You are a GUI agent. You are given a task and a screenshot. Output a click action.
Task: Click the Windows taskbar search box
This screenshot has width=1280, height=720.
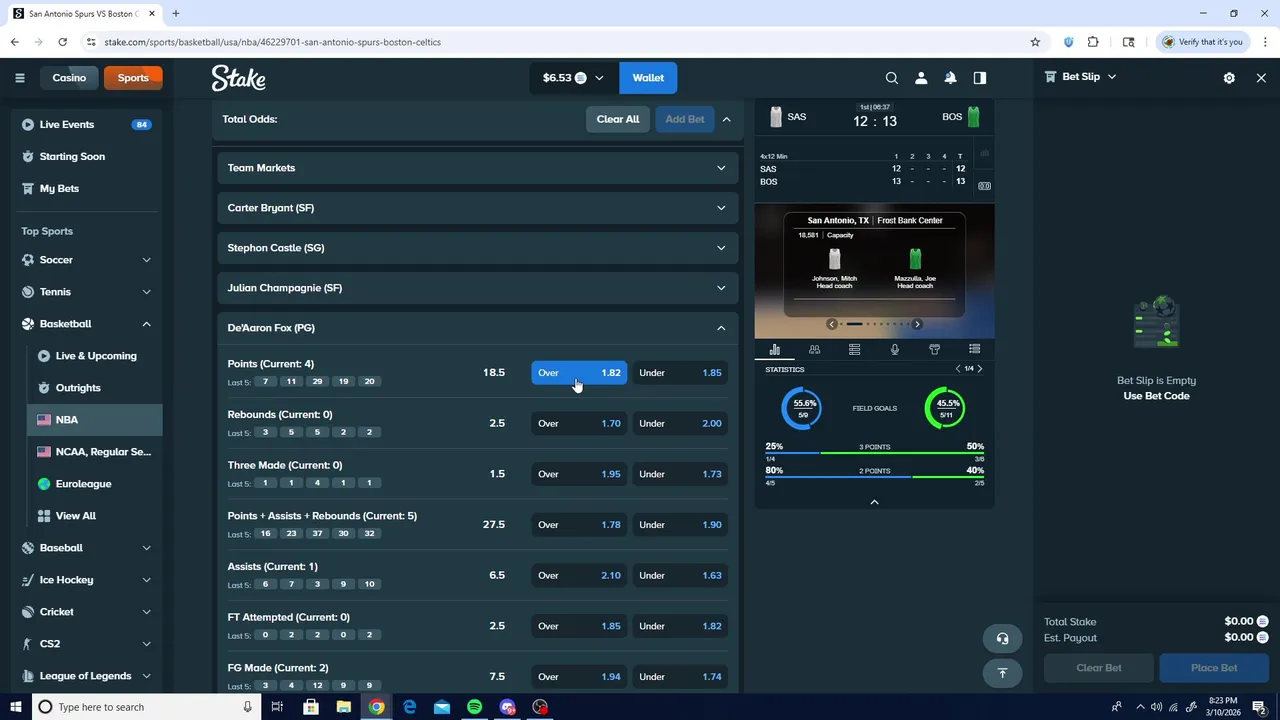tap(145, 707)
